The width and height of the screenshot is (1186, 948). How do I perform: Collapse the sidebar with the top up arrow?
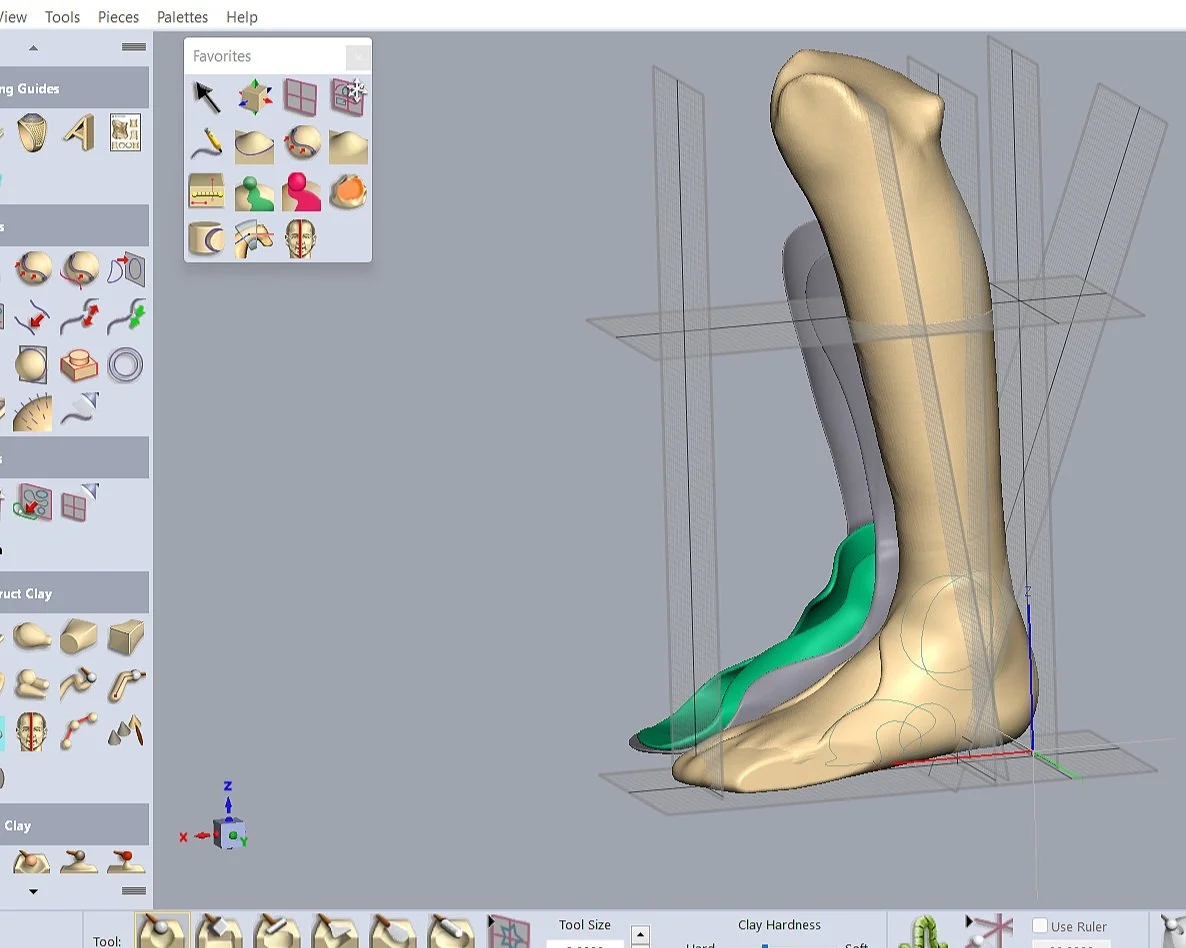click(31, 46)
